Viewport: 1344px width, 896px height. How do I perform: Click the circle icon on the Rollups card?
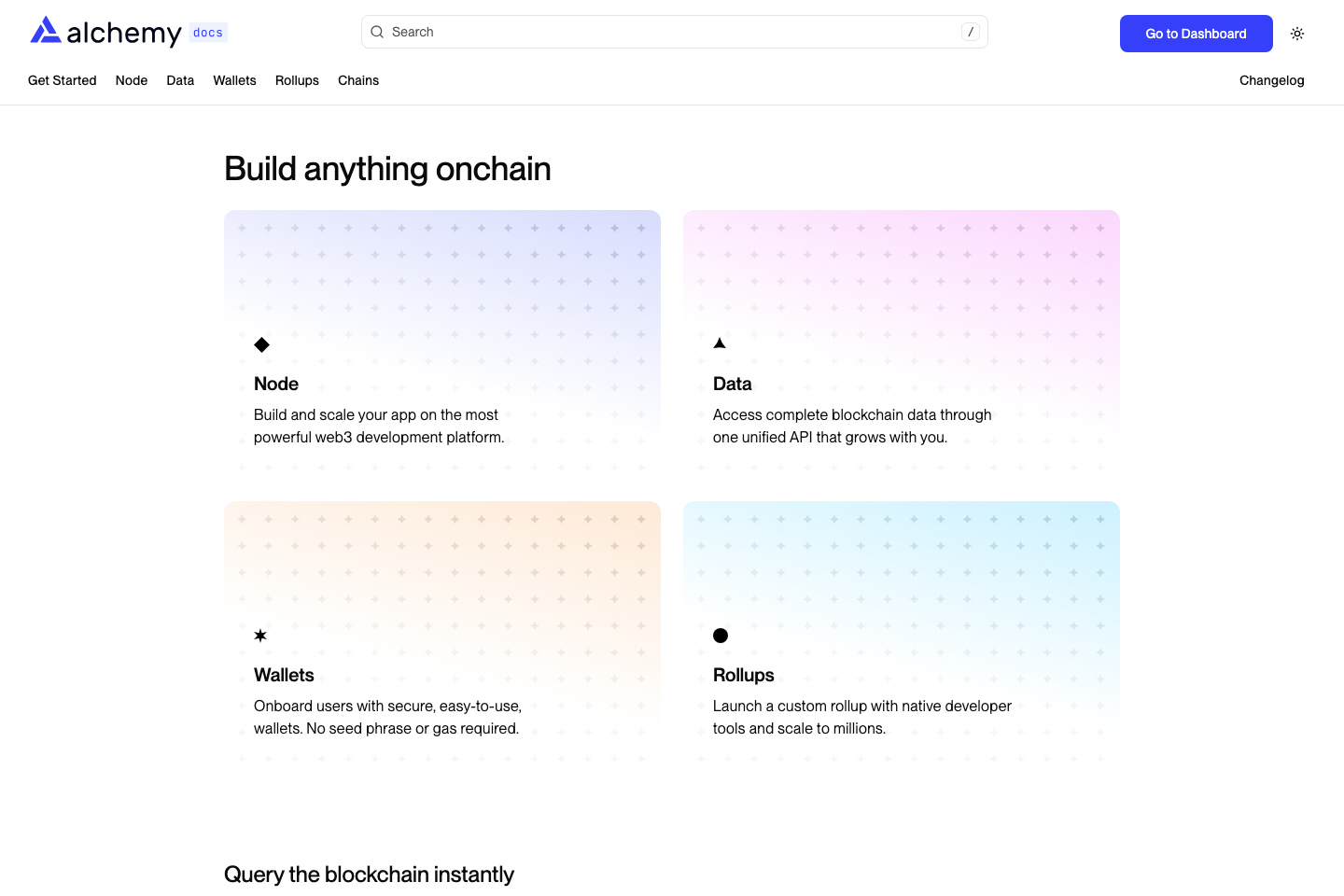720,636
